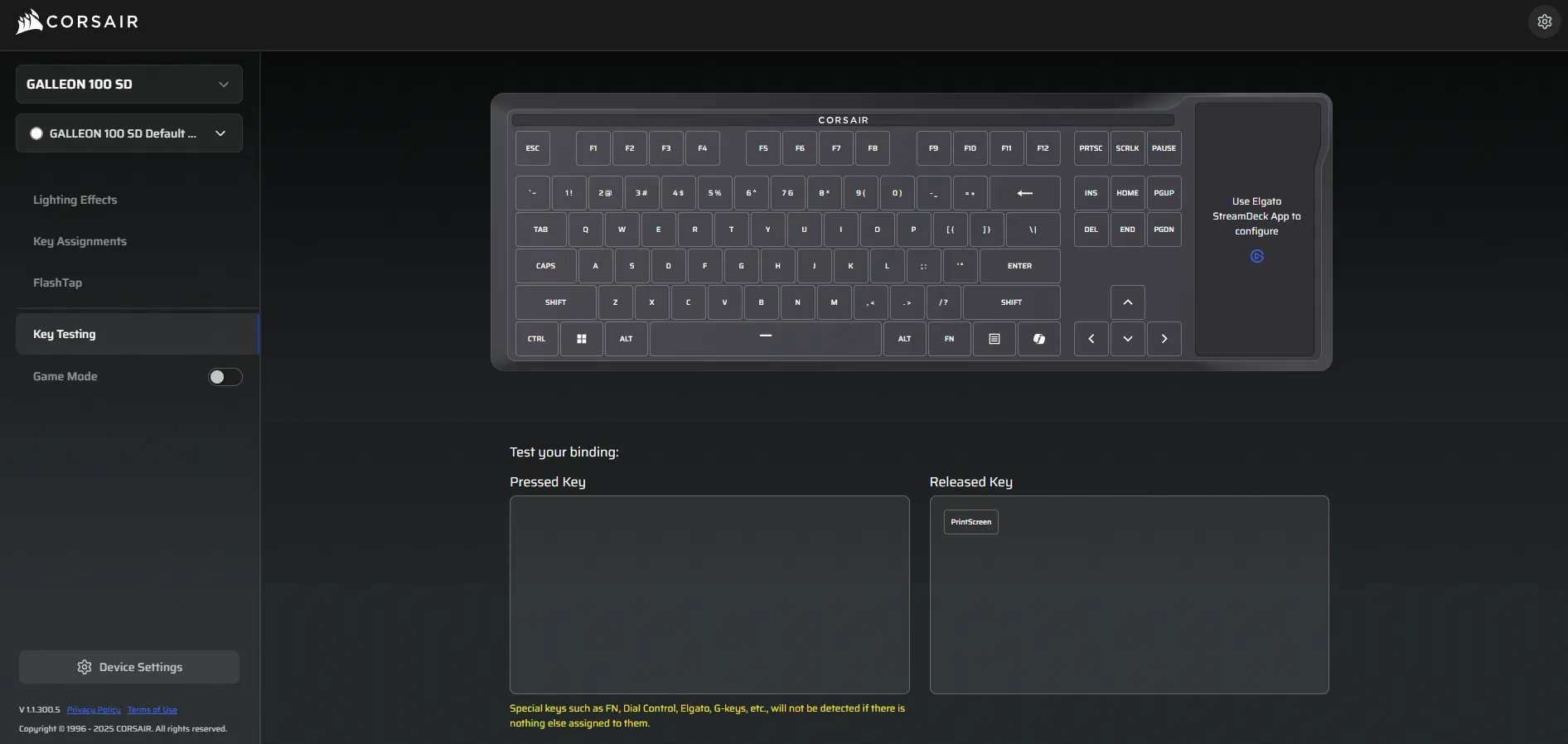Click the left arrow key
This screenshot has height=744, width=1568.
[x=1091, y=339]
